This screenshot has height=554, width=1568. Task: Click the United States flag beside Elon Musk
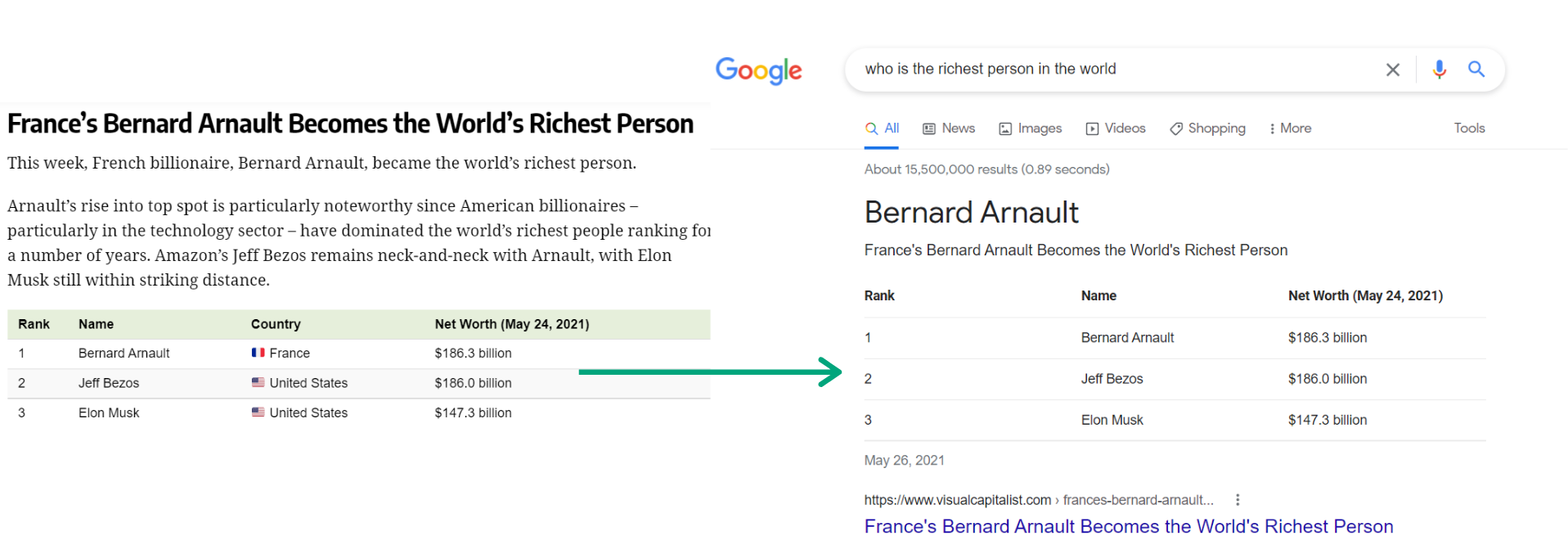[x=258, y=412]
